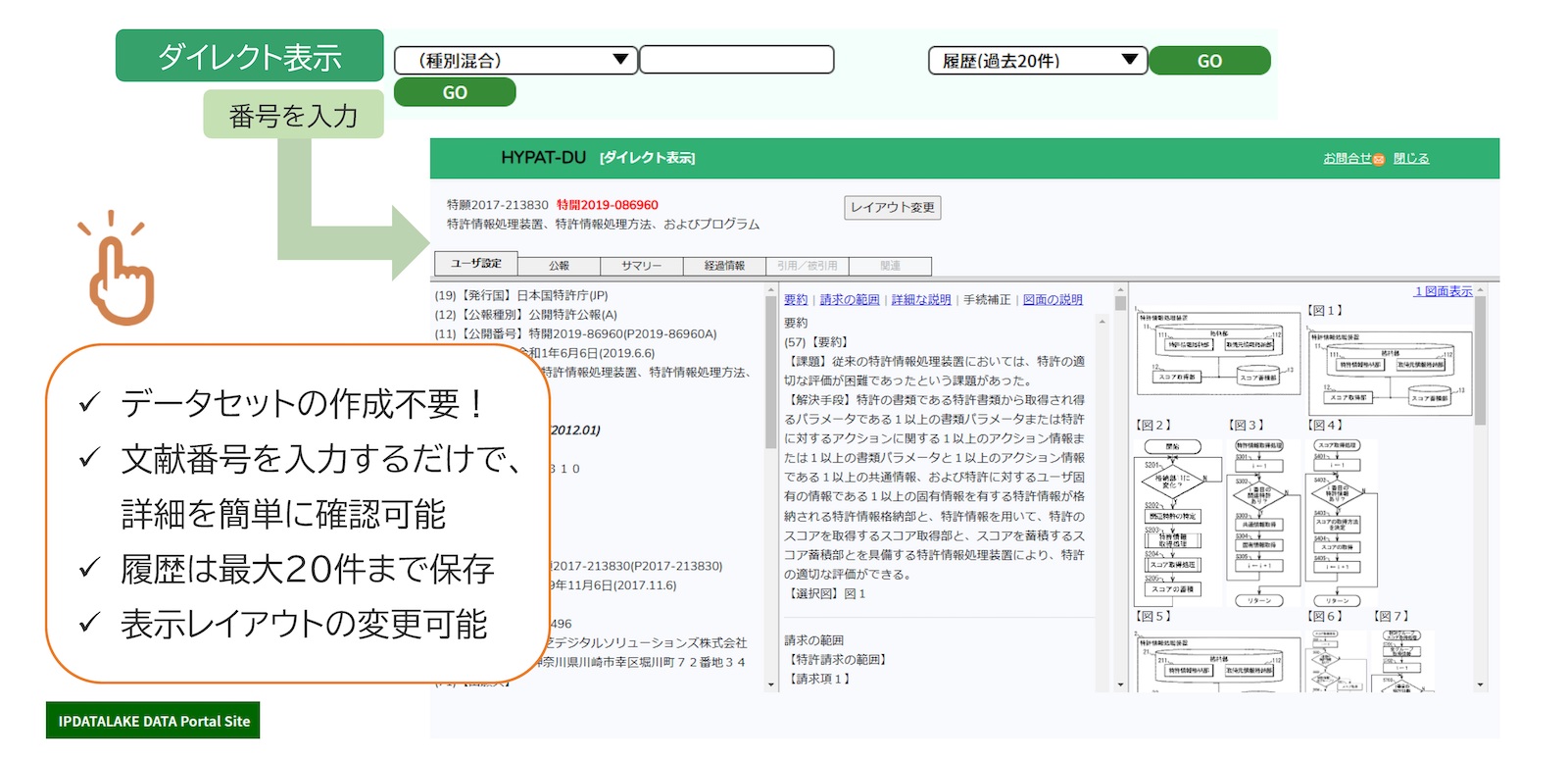Switch to the サマリー tab
Viewport: 1568px width, 760px height.
[642, 266]
